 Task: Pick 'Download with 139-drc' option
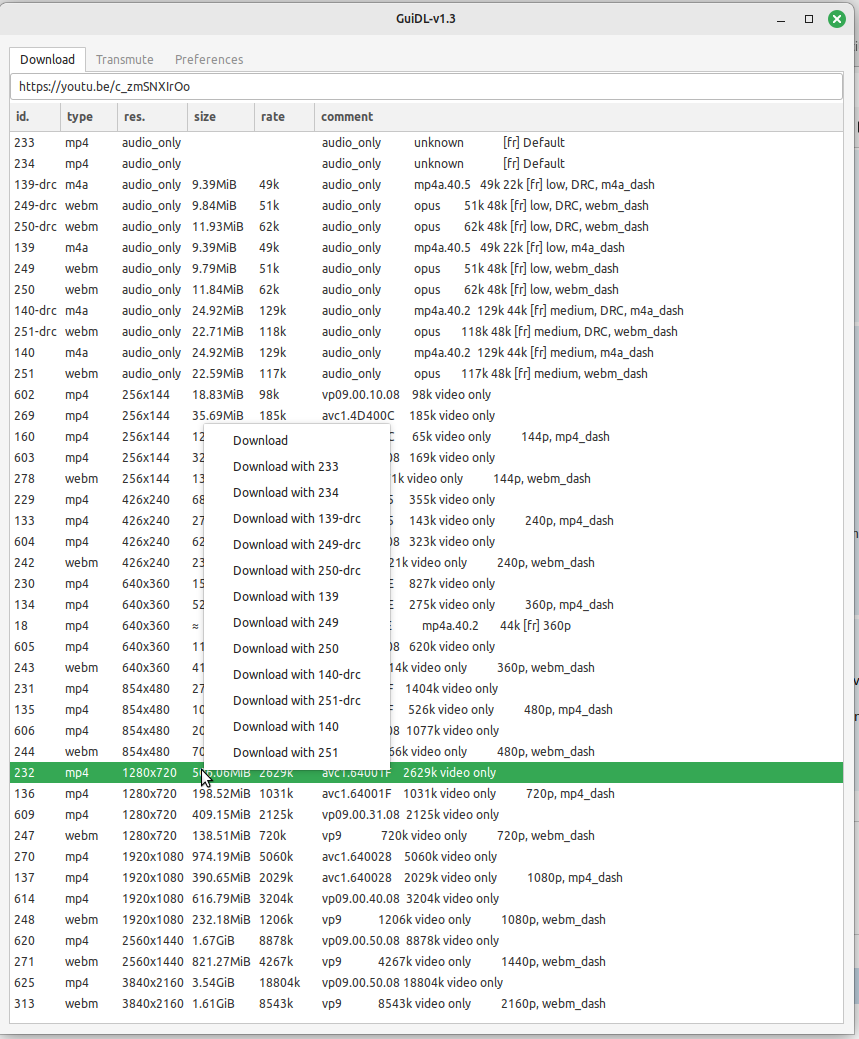pyautogui.click(x=296, y=518)
